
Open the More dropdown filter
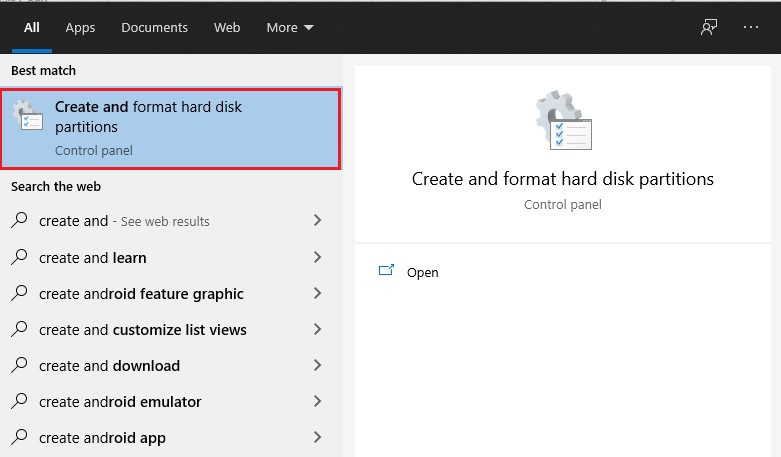click(289, 27)
